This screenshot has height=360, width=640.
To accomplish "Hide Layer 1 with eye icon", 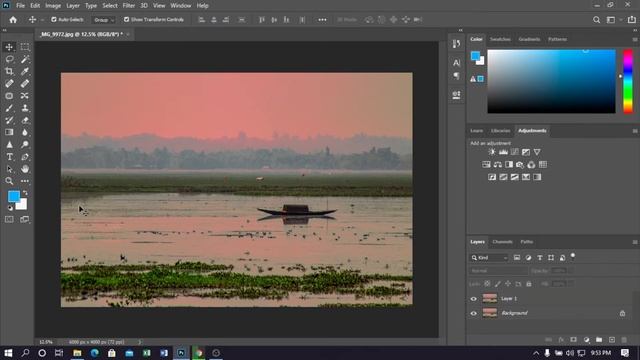I will pyautogui.click(x=473, y=299).
